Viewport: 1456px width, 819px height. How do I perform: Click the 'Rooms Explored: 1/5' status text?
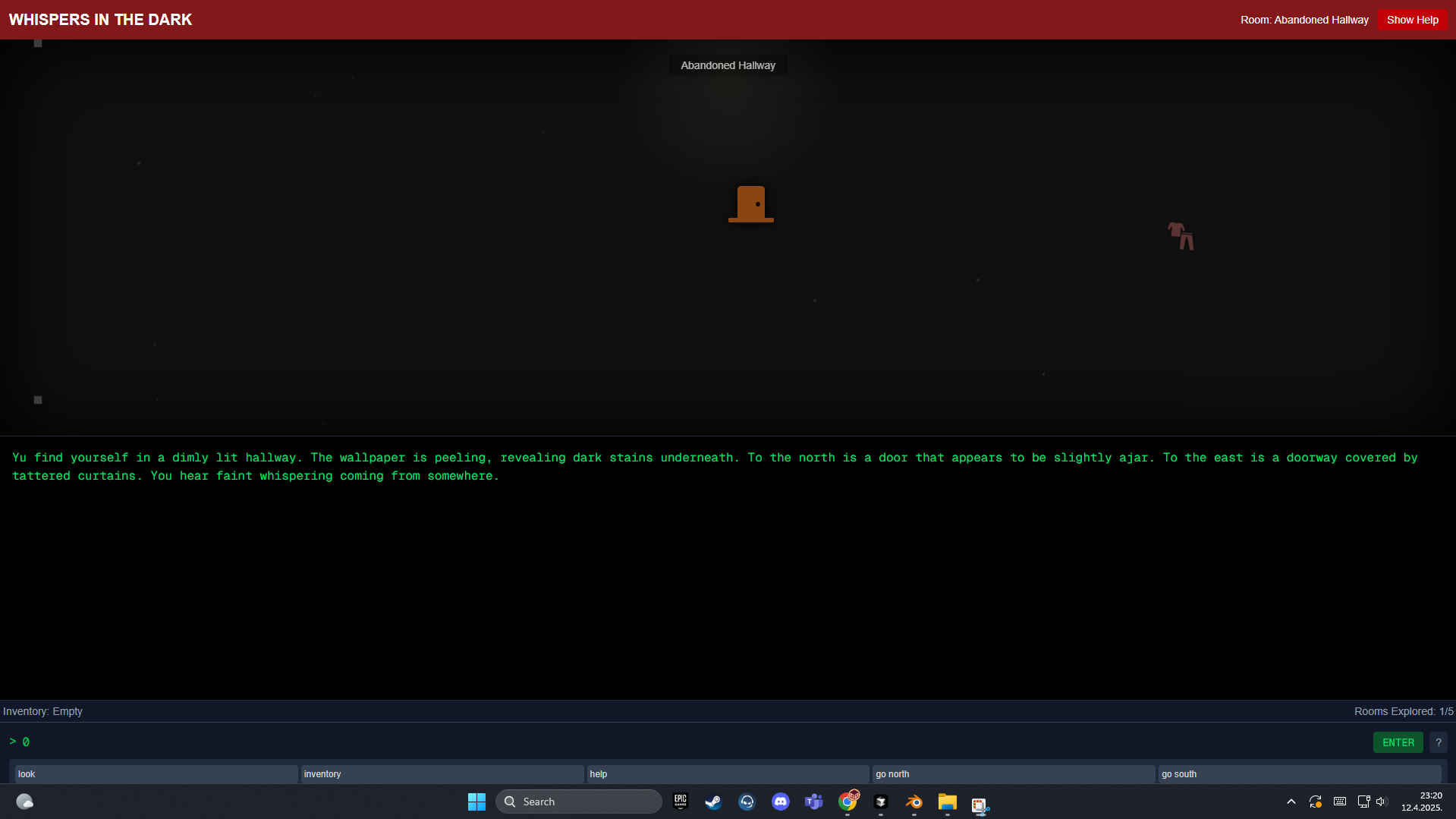(x=1404, y=711)
